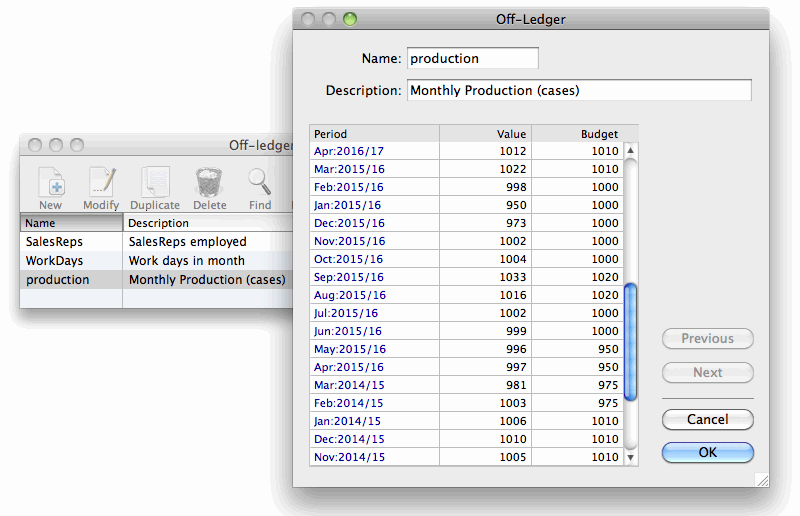The height and width of the screenshot is (516, 800).
Task: Click the Description column header in Off-ledger list
Action: click(x=208, y=223)
